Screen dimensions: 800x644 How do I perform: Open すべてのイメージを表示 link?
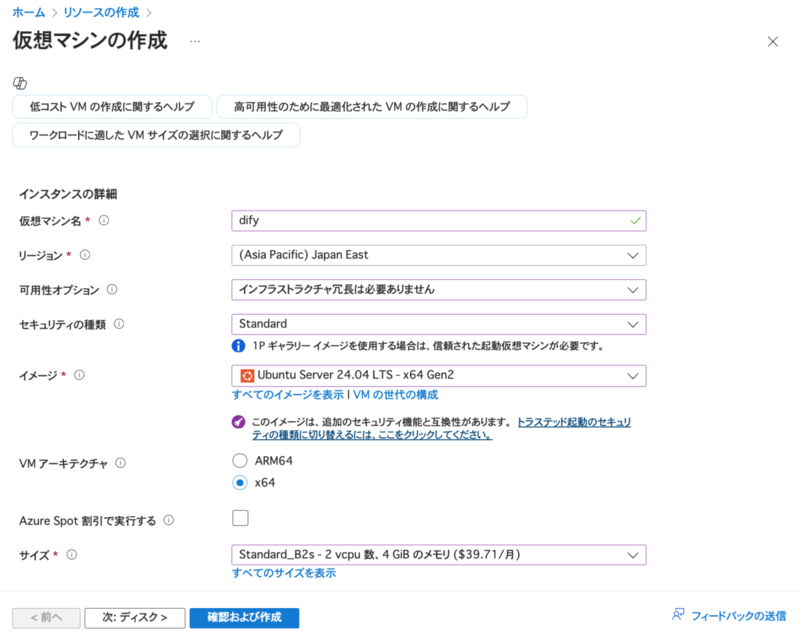click(x=288, y=395)
